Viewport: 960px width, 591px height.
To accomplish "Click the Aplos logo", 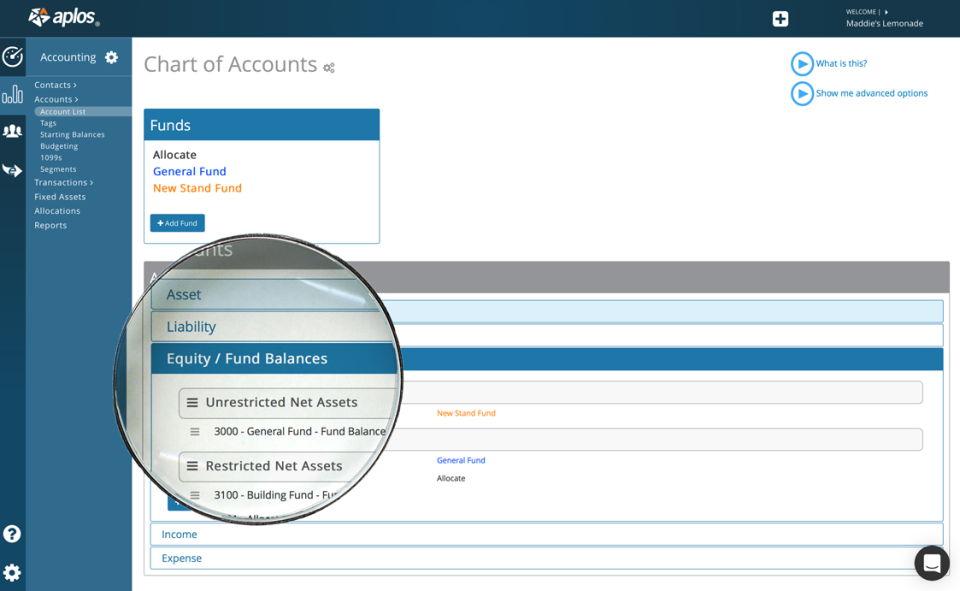I will click(64, 17).
